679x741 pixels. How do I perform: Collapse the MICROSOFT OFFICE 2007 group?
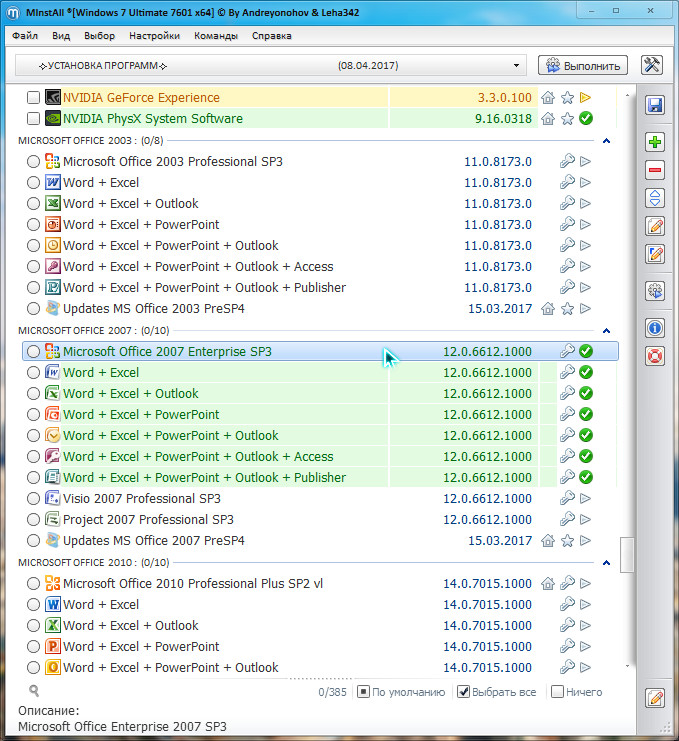click(x=607, y=330)
